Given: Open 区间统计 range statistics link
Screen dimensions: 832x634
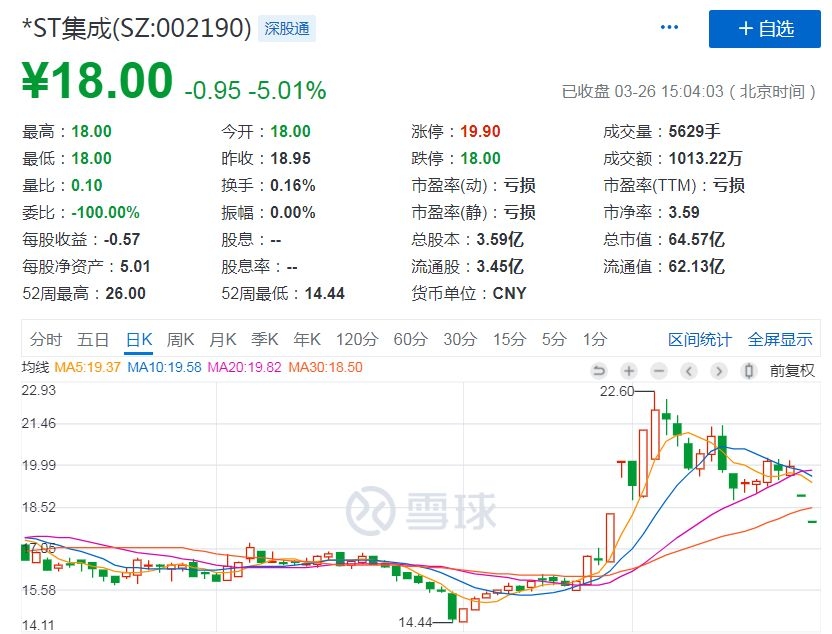Looking at the screenshot, I should coord(700,339).
